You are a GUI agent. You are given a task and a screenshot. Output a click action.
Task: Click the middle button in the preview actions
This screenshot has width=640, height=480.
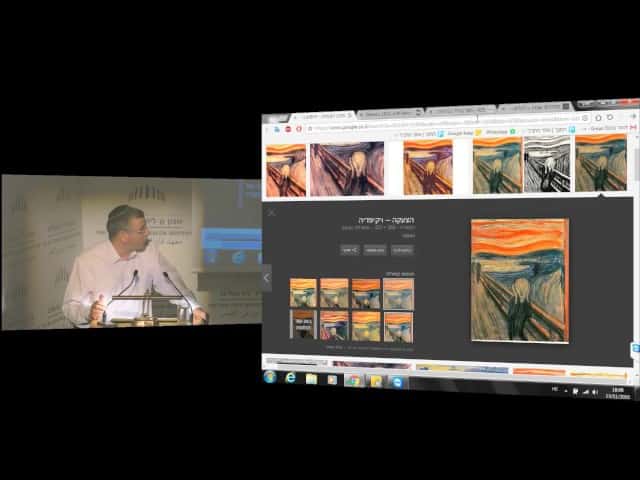pos(375,249)
